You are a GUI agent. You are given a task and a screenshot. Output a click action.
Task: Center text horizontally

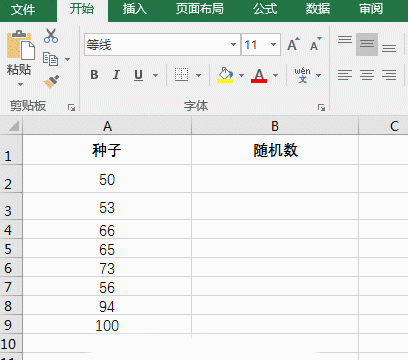click(x=367, y=75)
